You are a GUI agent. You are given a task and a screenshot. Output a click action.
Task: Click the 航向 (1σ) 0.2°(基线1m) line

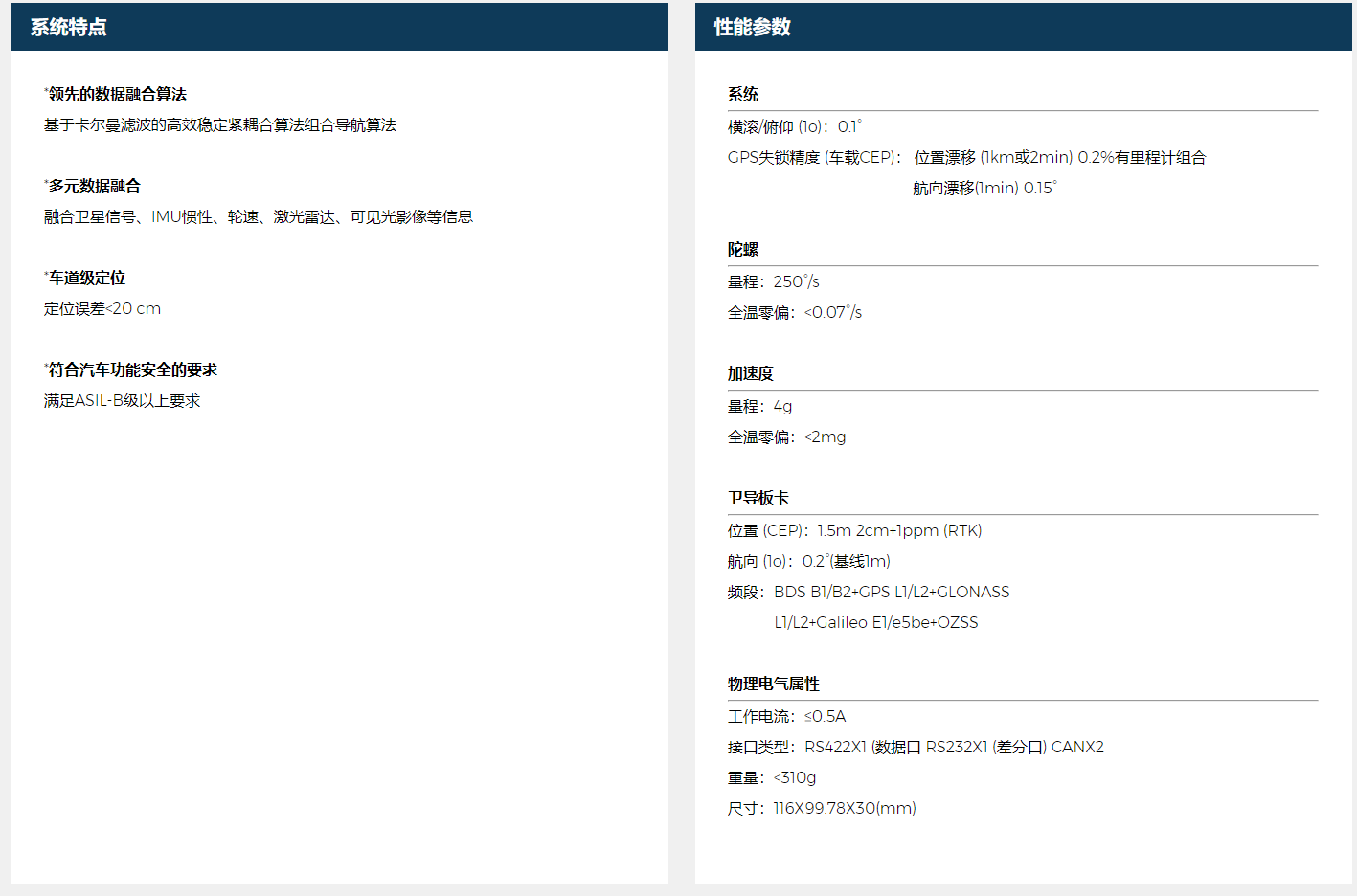coord(809,561)
